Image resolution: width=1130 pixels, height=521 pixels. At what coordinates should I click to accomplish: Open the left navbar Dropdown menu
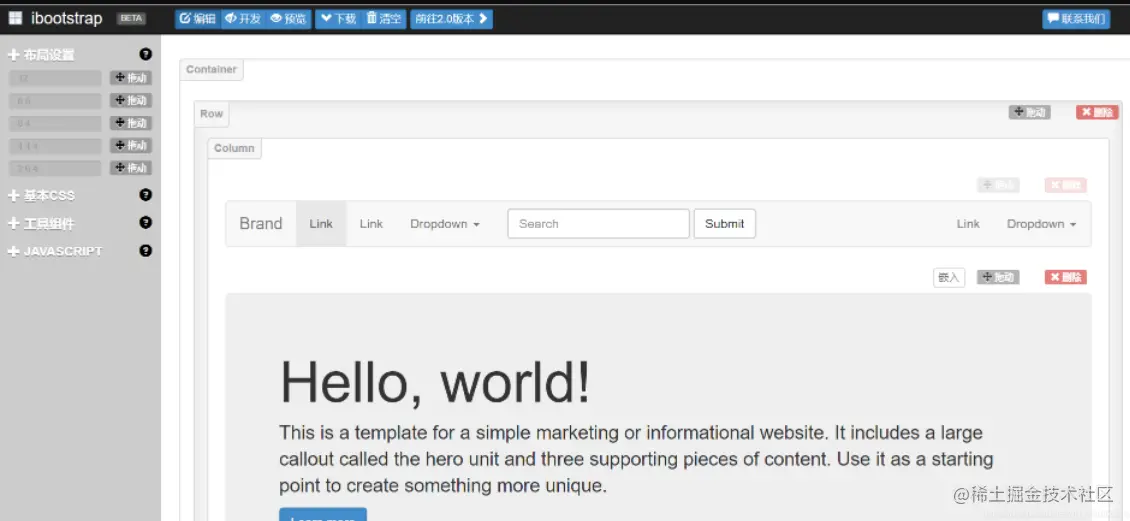pyautogui.click(x=445, y=223)
